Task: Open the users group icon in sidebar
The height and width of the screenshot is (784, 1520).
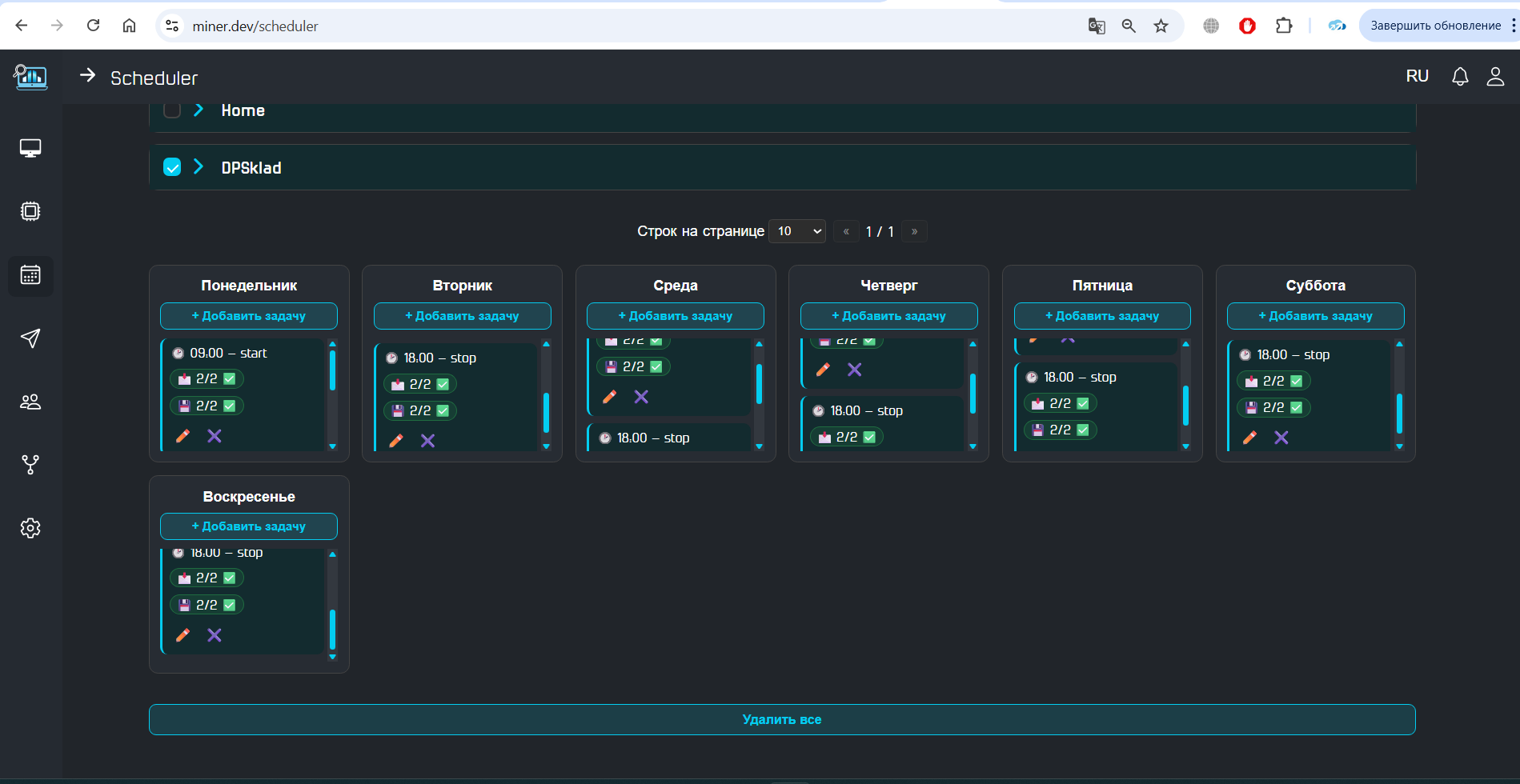Action: tap(30, 402)
